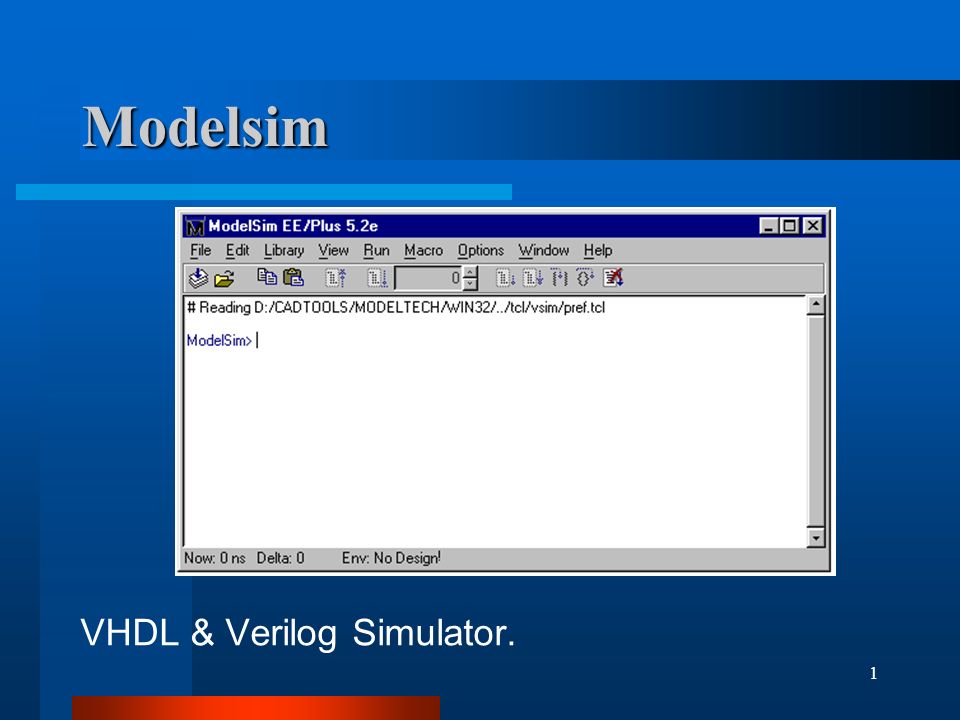
Task: Minimize the ModelSim EE/Plus window
Action: (x=768, y=226)
